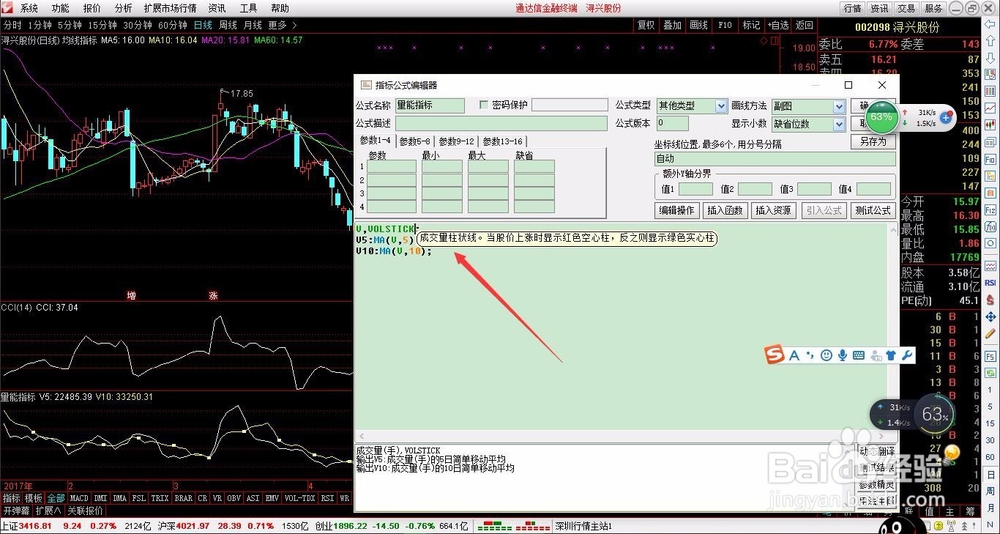Click the 公式版本 input field
The width and height of the screenshot is (1000, 534).
672,123
